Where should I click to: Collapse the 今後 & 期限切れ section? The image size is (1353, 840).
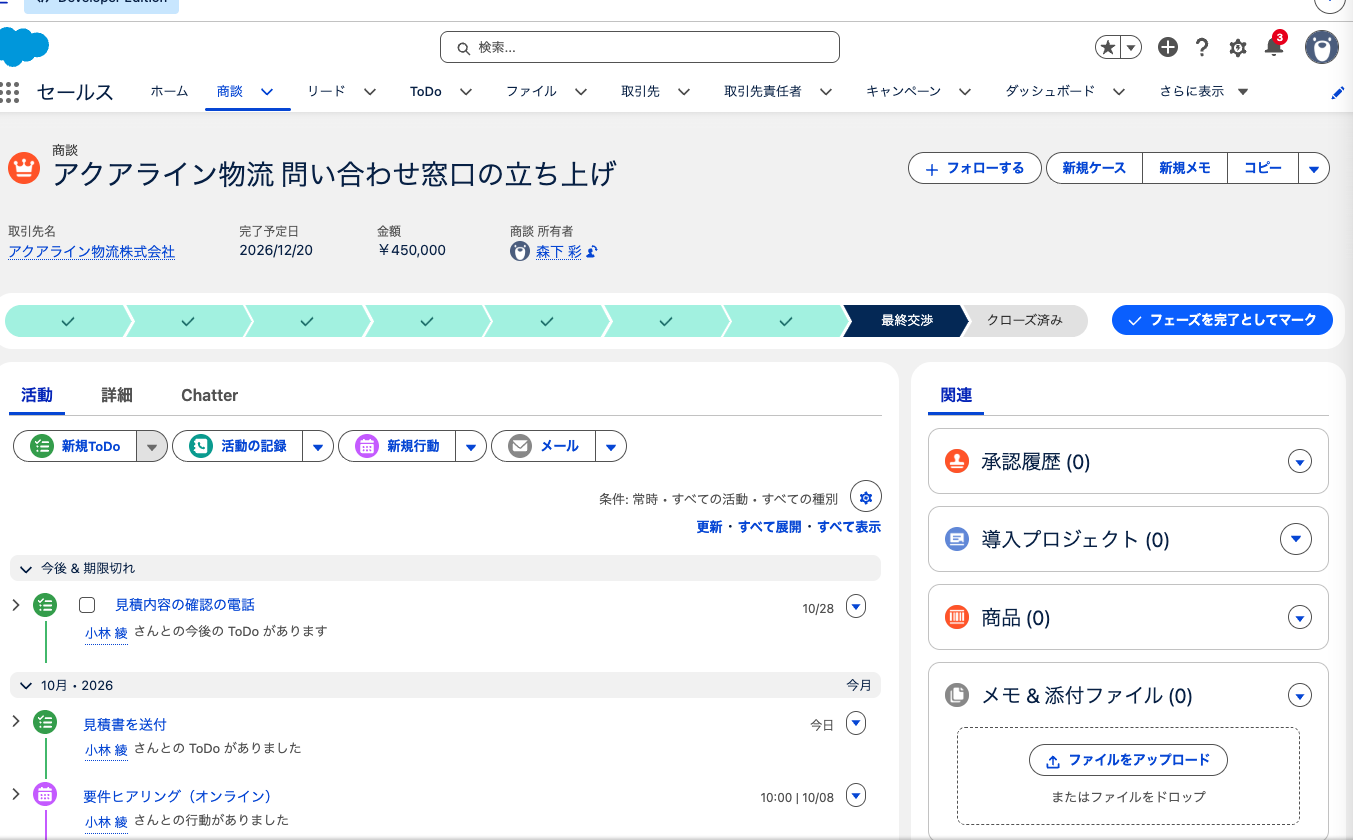[x=27, y=568]
